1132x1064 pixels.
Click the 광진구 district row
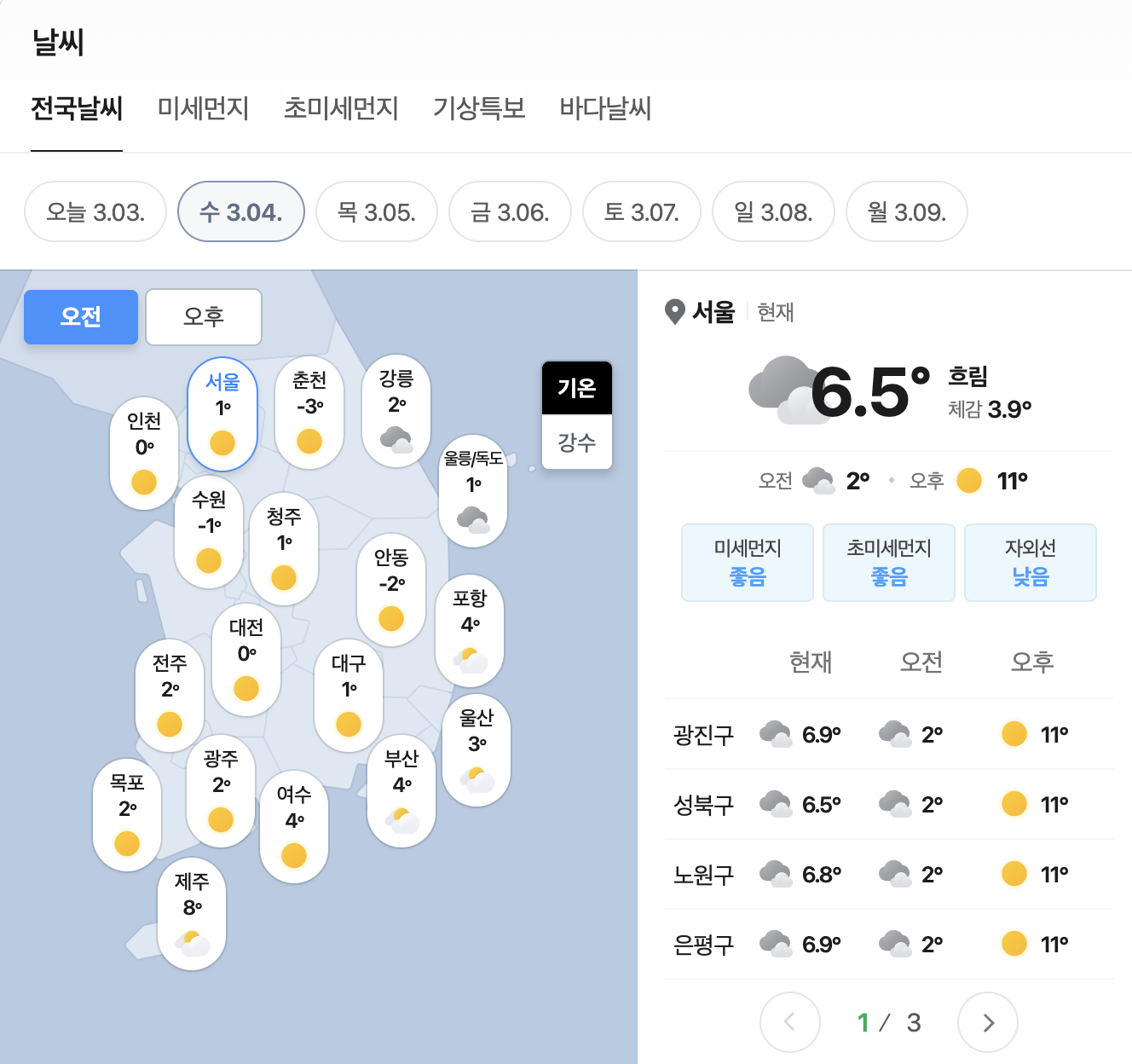(x=888, y=734)
